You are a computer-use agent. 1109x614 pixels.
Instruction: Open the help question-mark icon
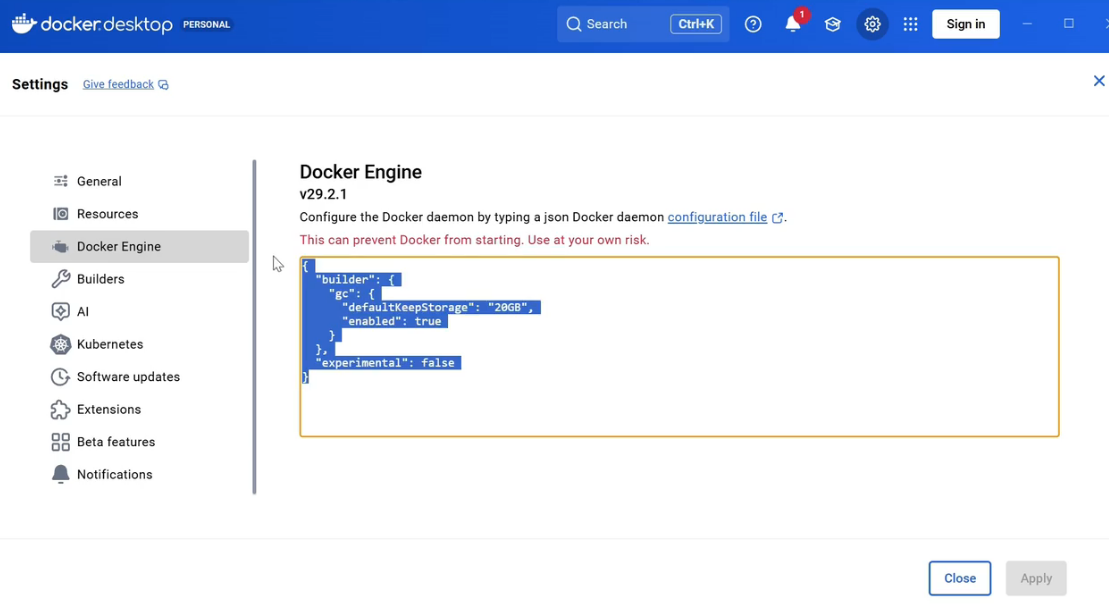point(753,24)
